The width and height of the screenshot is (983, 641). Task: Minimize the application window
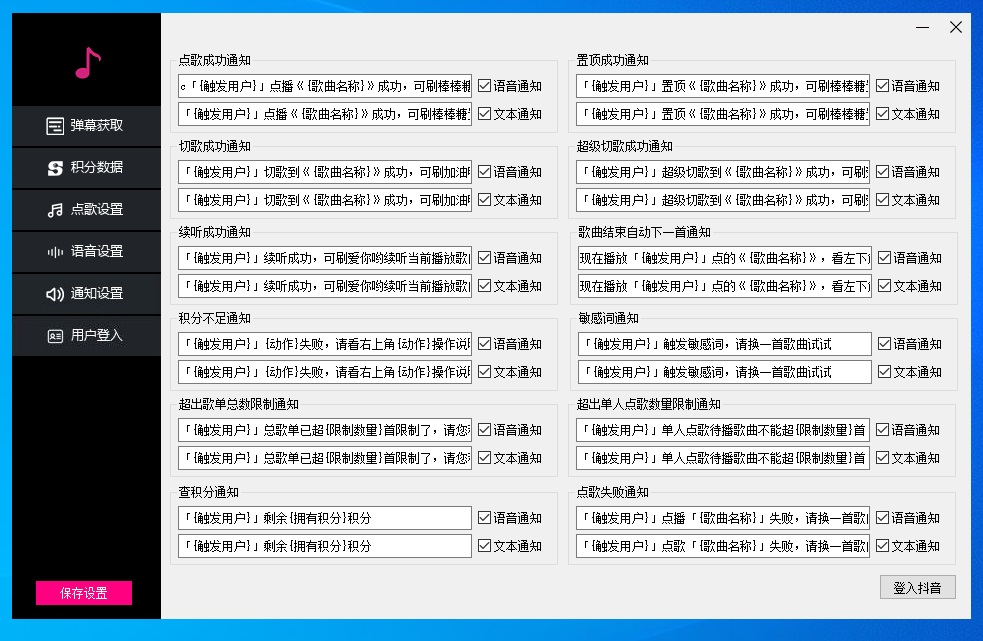point(922,28)
